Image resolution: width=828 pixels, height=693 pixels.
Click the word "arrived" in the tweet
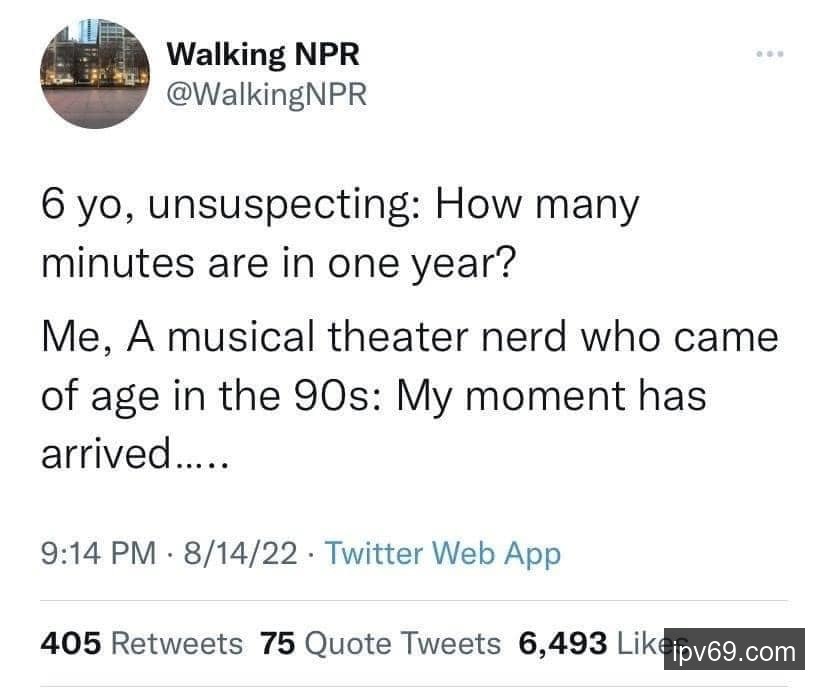click(x=105, y=454)
